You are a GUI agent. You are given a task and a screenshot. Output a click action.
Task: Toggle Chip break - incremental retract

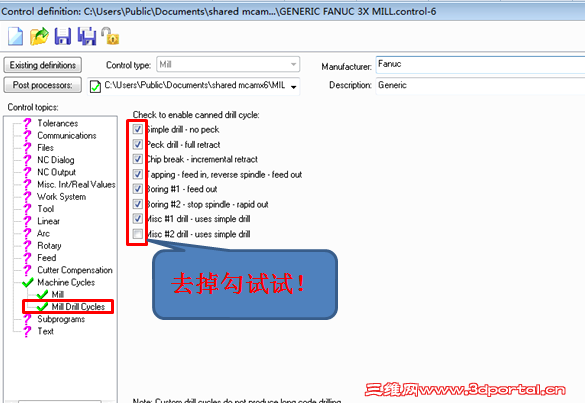138,159
